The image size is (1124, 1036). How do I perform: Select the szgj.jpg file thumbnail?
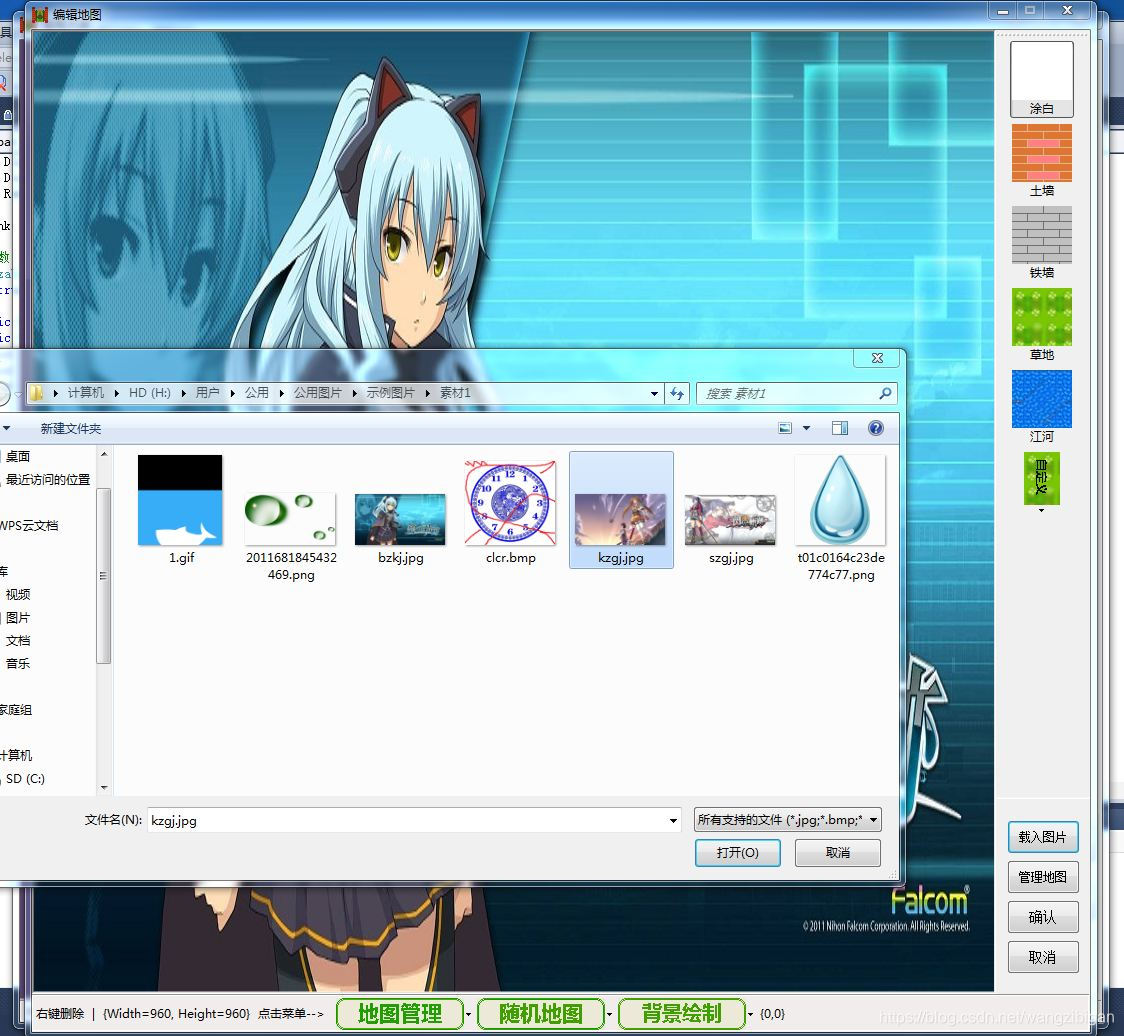[x=730, y=527]
